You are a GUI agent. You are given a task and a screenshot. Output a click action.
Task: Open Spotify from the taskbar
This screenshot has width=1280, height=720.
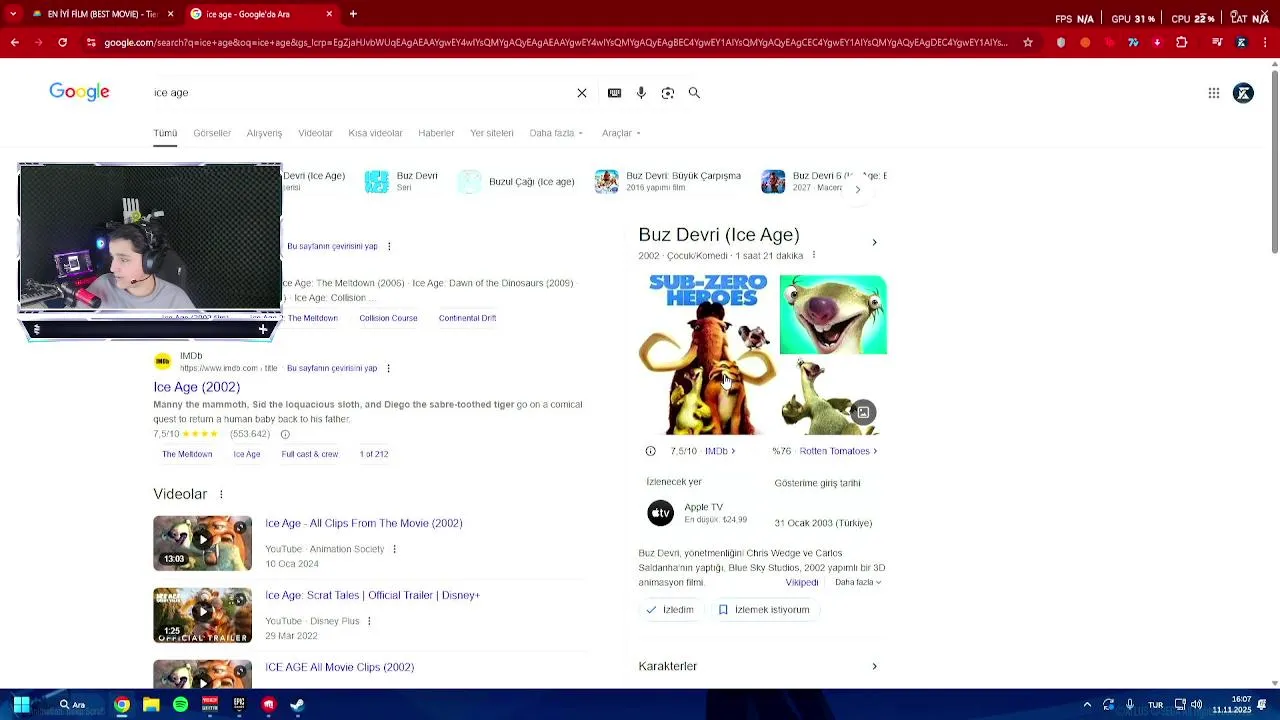click(180, 705)
